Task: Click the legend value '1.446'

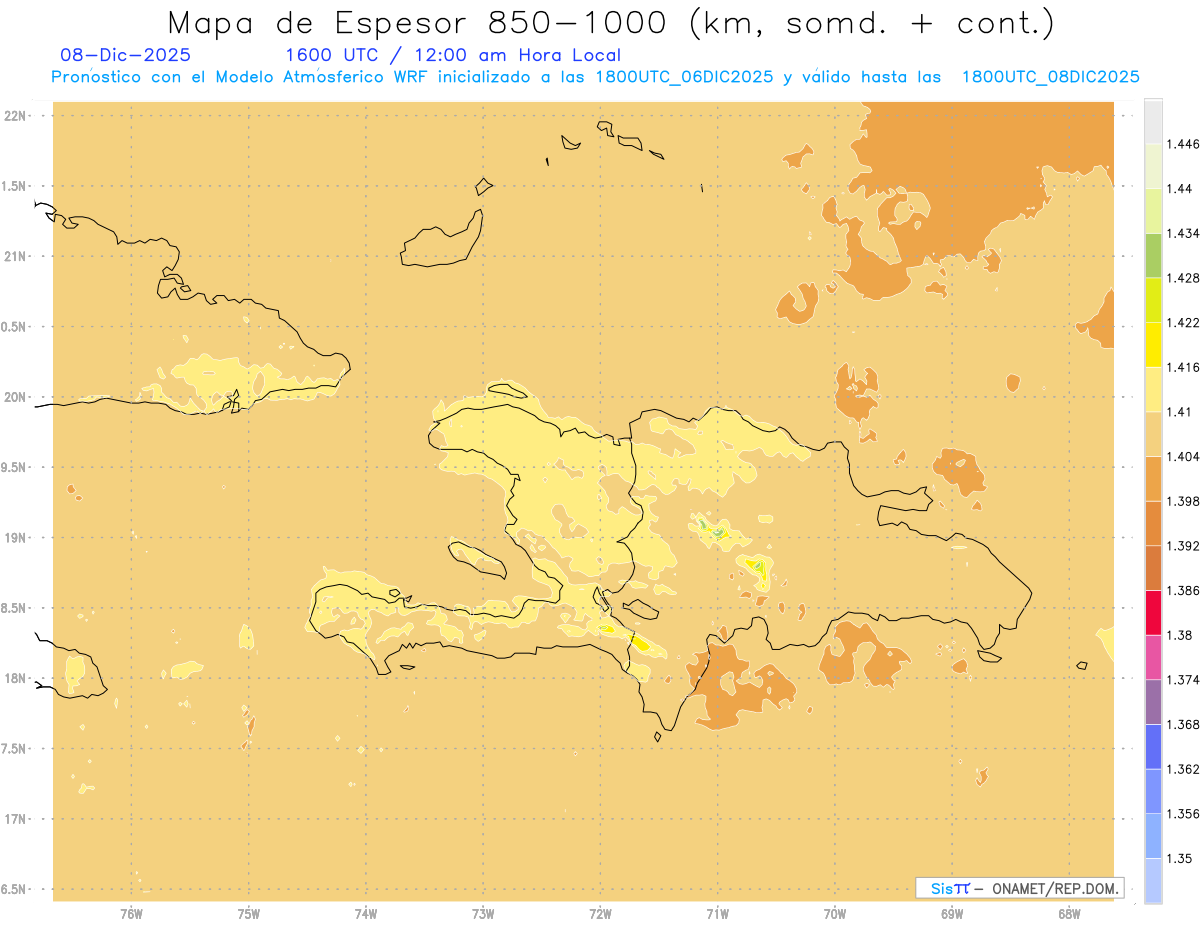Action: 1183,144
